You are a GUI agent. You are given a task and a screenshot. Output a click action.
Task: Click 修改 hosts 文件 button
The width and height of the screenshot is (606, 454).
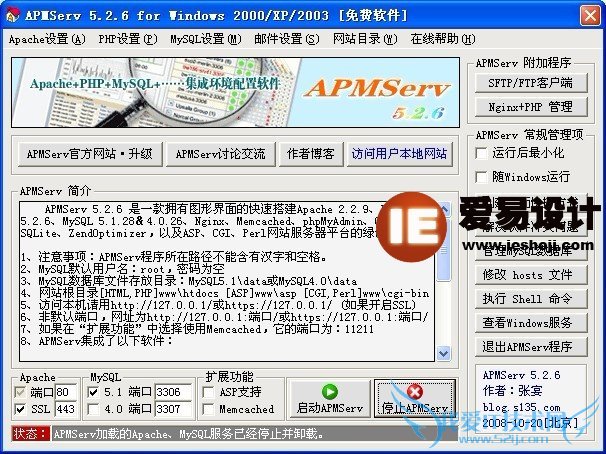pyautogui.click(x=531, y=275)
